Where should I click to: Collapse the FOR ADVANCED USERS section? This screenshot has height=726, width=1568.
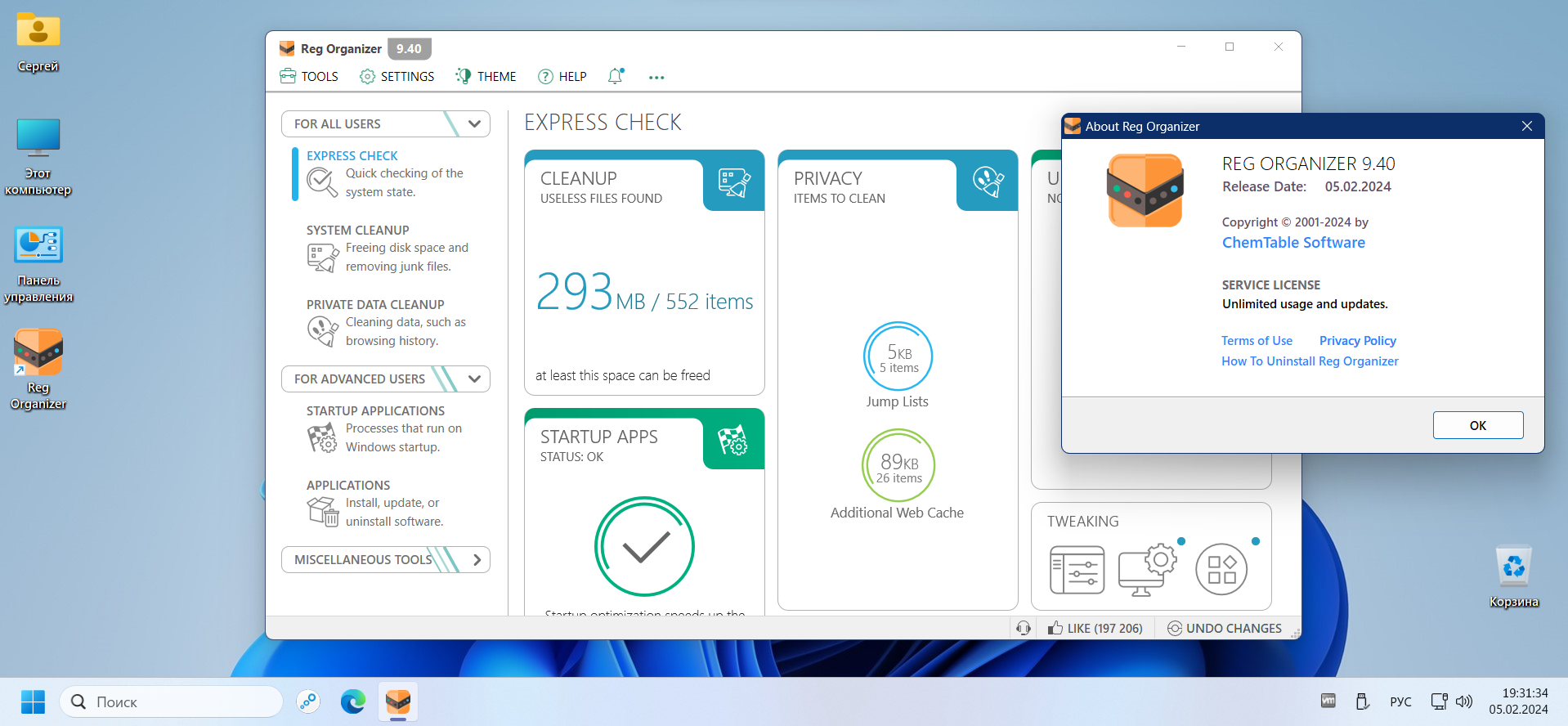(474, 379)
